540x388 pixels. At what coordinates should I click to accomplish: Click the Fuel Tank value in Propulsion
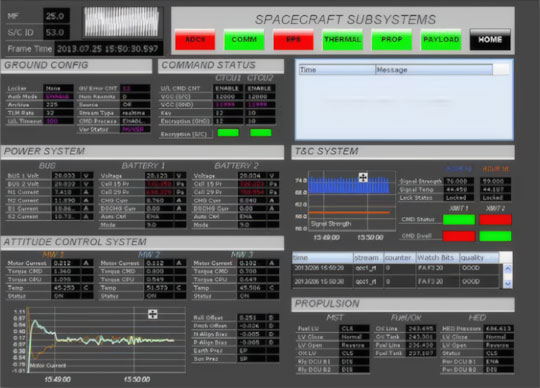click(422, 353)
